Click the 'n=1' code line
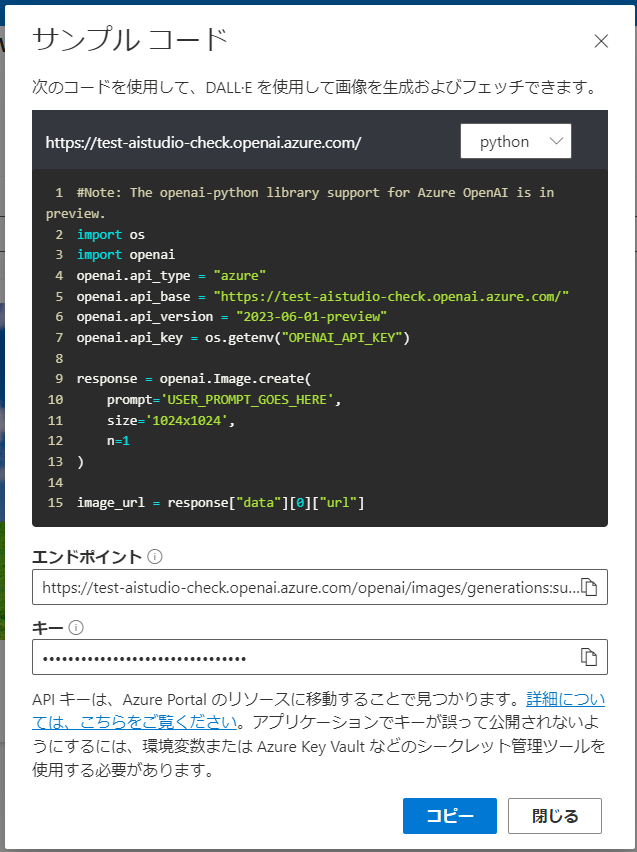Viewport: 637px width, 852px height. click(x=118, y=441)
